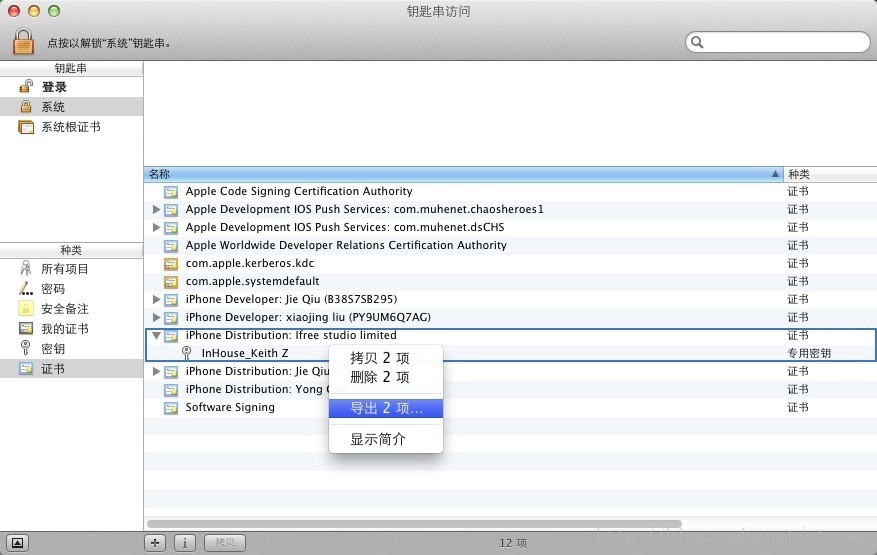Screen dimensions: 877x555
Task: Click the 拷贝 button in bottom bar
Action: pyautogui.click(x=225, y=543)
